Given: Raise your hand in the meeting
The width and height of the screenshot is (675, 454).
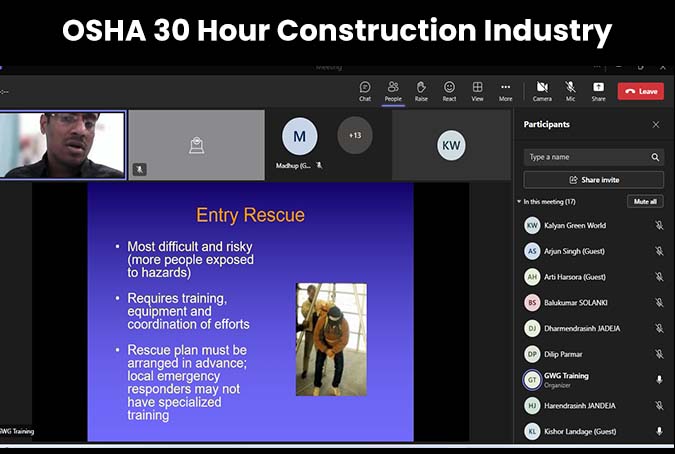Looking at the screenshot, I should 421,90.
